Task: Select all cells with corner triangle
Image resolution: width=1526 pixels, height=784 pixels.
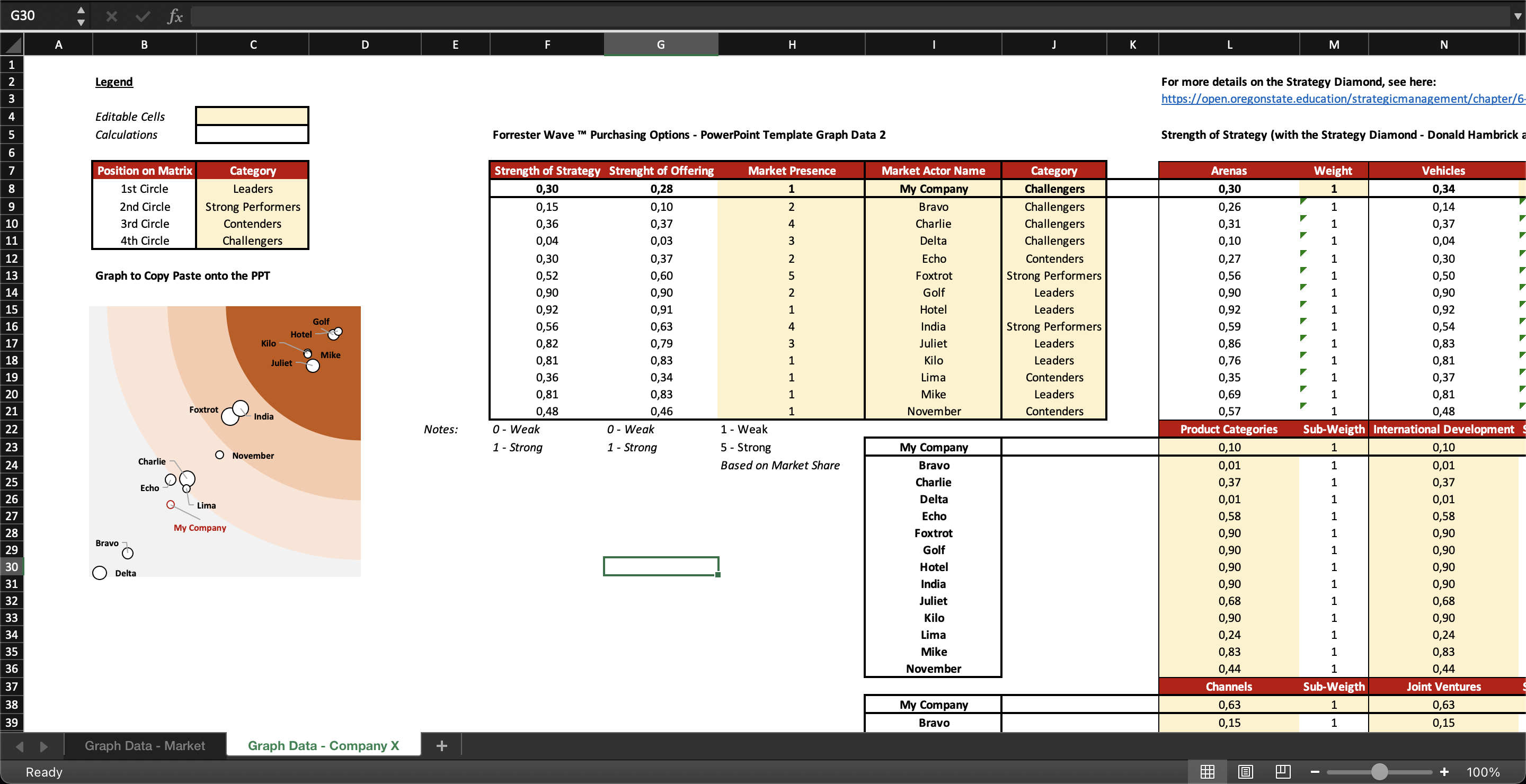Action: click(12, 44)
